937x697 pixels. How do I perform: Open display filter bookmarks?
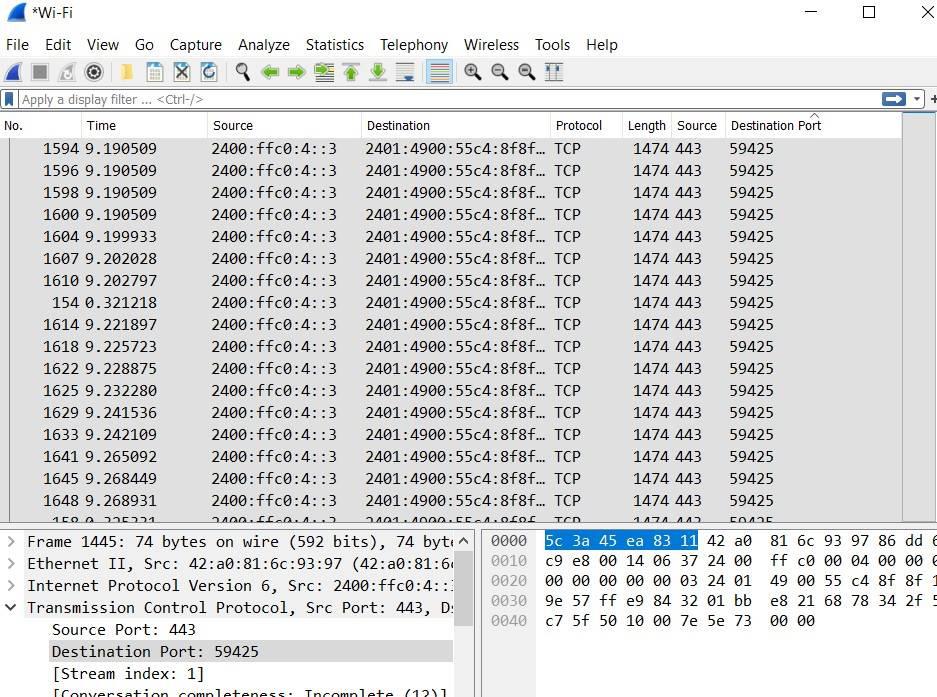pyautogui.click(x=9, y=99)
